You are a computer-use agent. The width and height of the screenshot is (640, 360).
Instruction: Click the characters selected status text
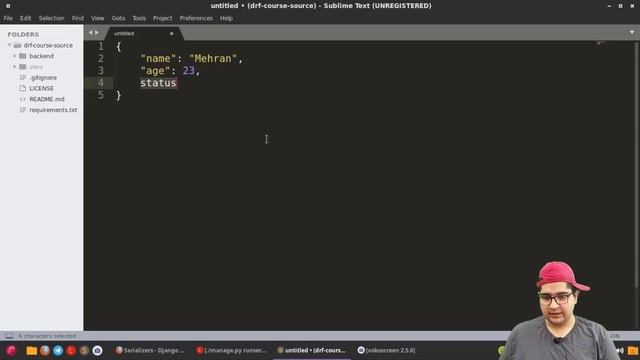(47, 336)
